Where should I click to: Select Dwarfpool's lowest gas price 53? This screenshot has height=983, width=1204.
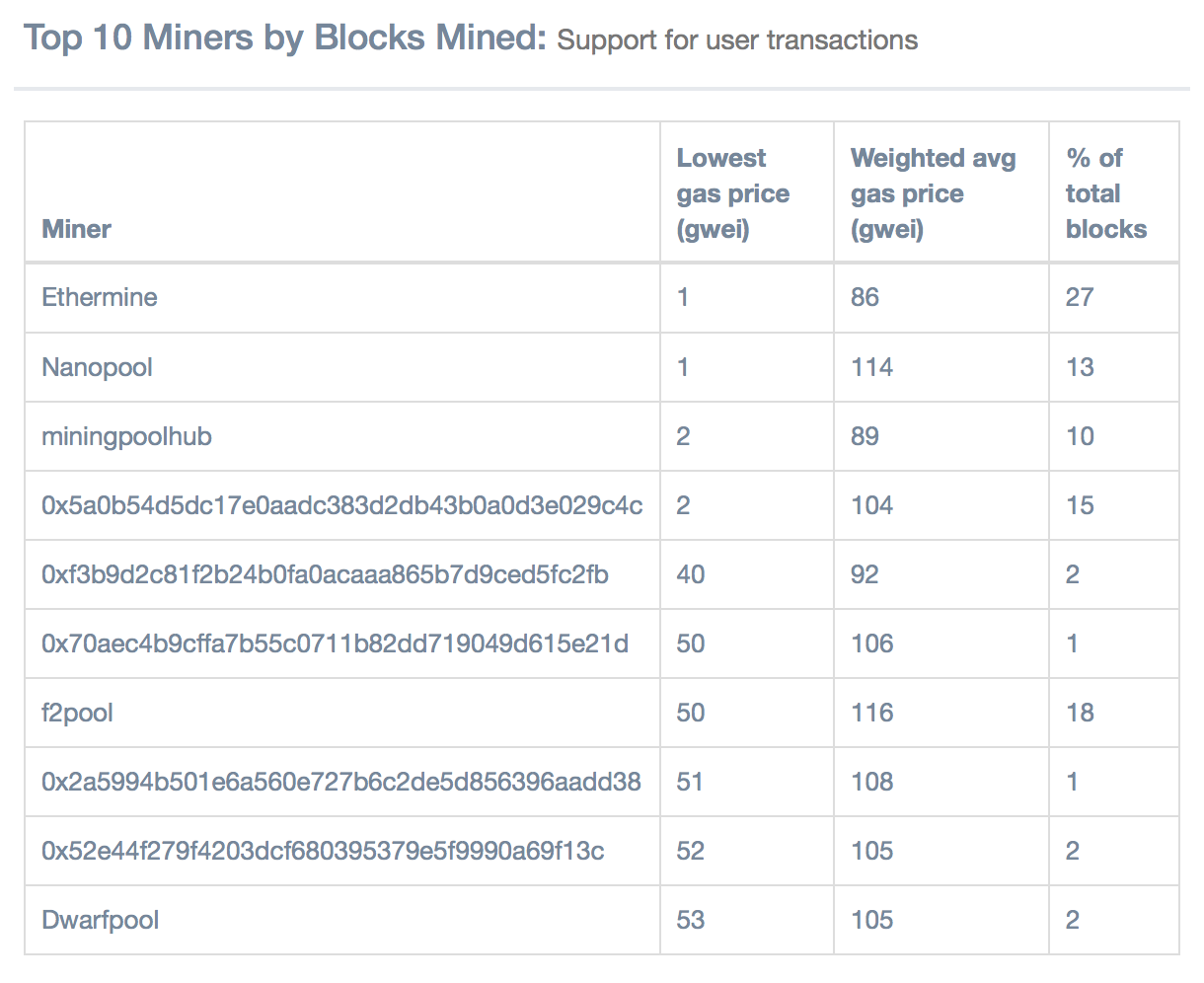691,920
